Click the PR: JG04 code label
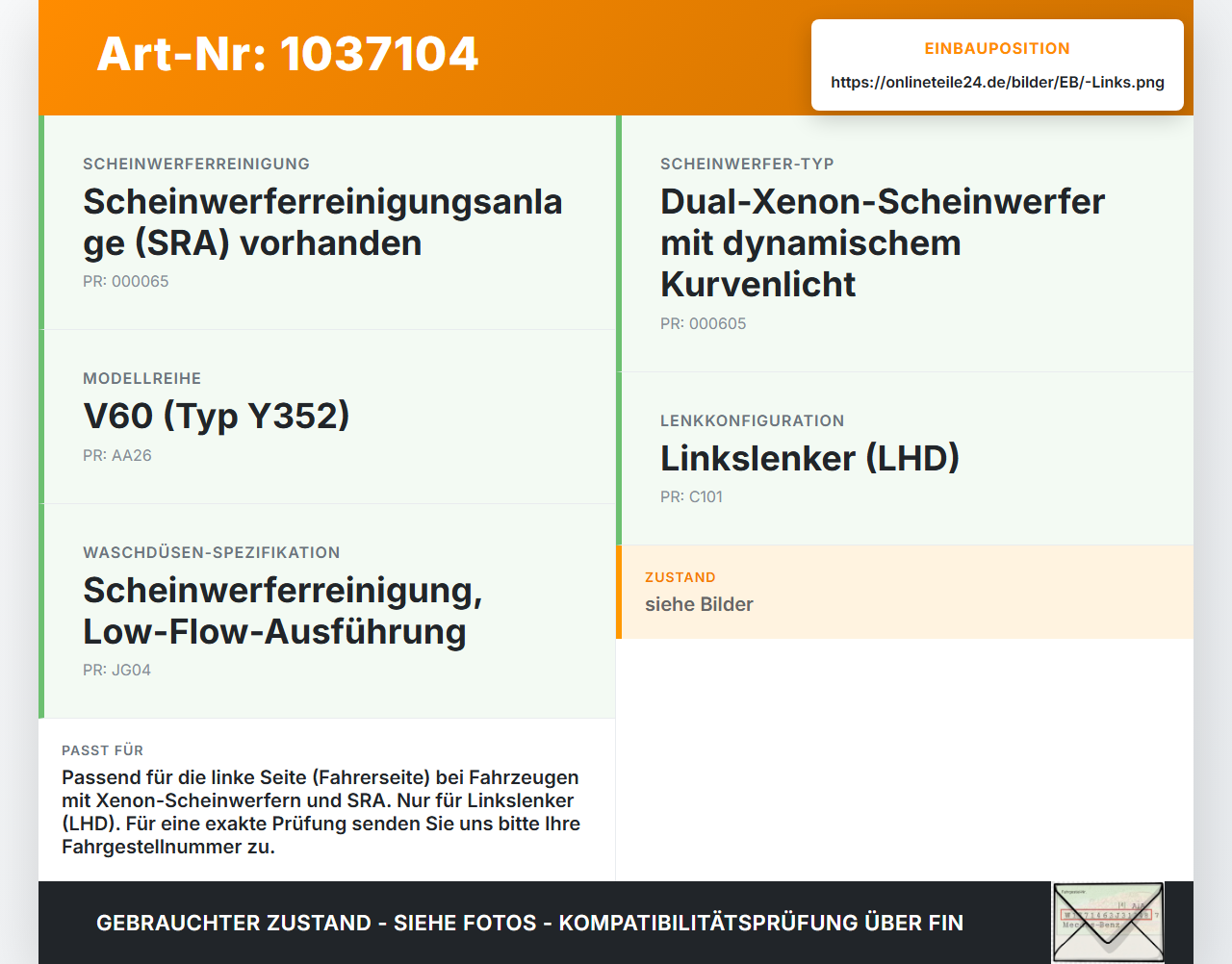Viewport: 1232px width, 964px height. (x=117, y=670)
